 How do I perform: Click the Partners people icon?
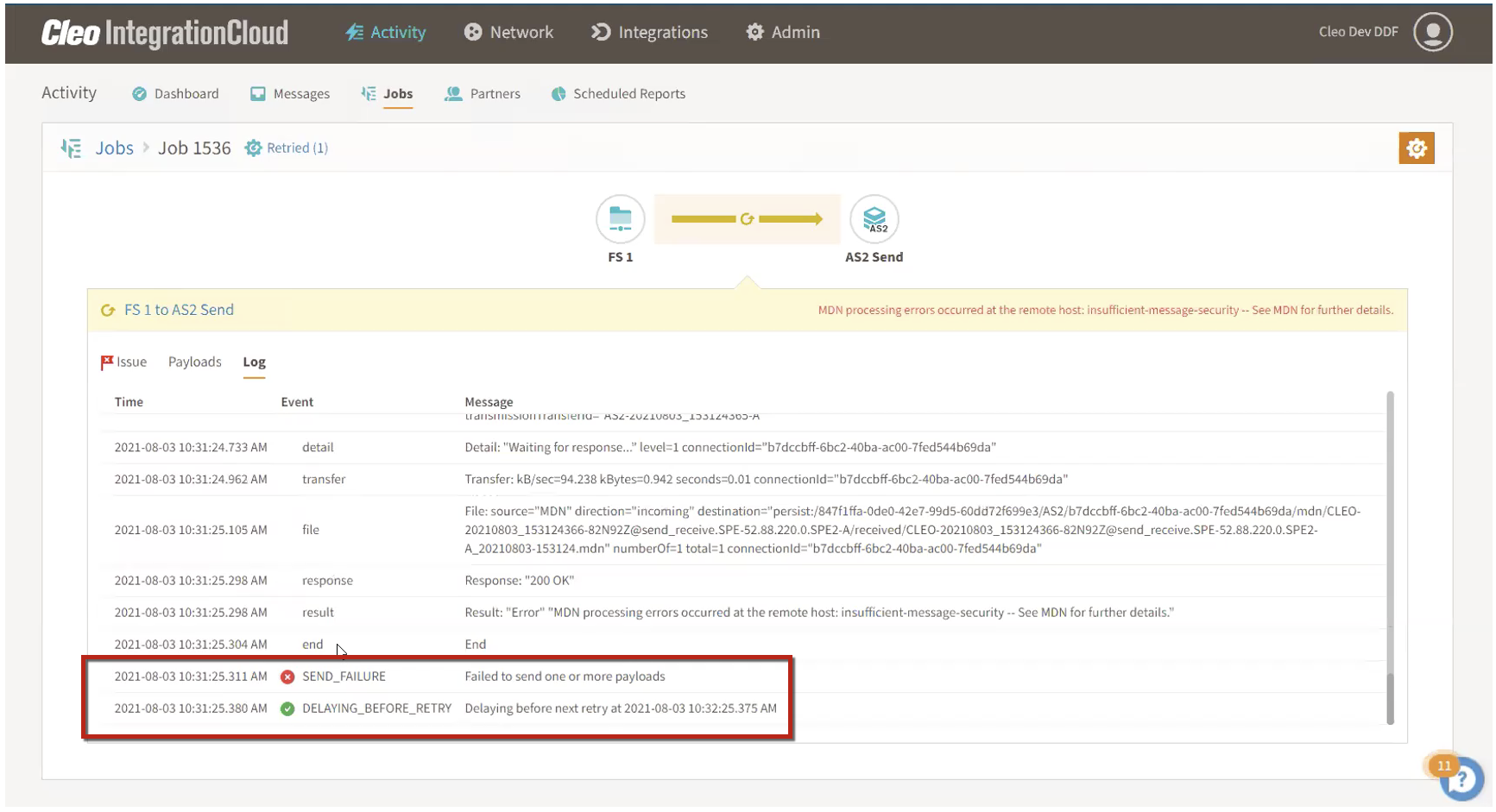click(453, 93)
